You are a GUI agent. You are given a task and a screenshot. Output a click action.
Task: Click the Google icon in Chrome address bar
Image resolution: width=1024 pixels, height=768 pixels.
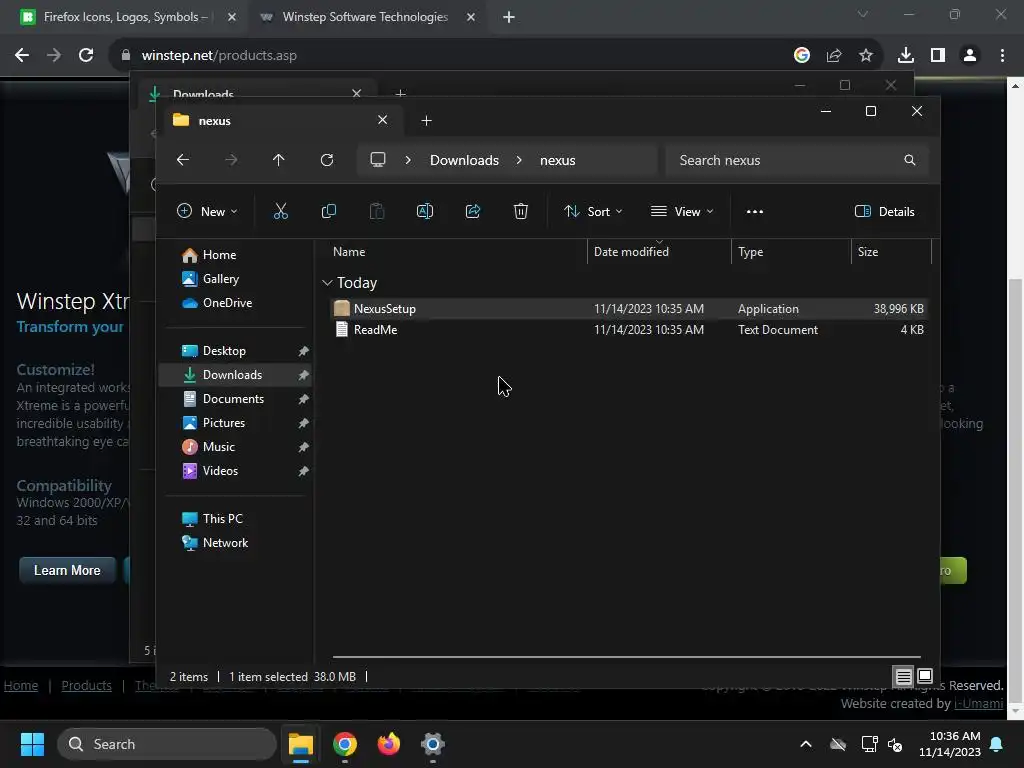point(802,56)
